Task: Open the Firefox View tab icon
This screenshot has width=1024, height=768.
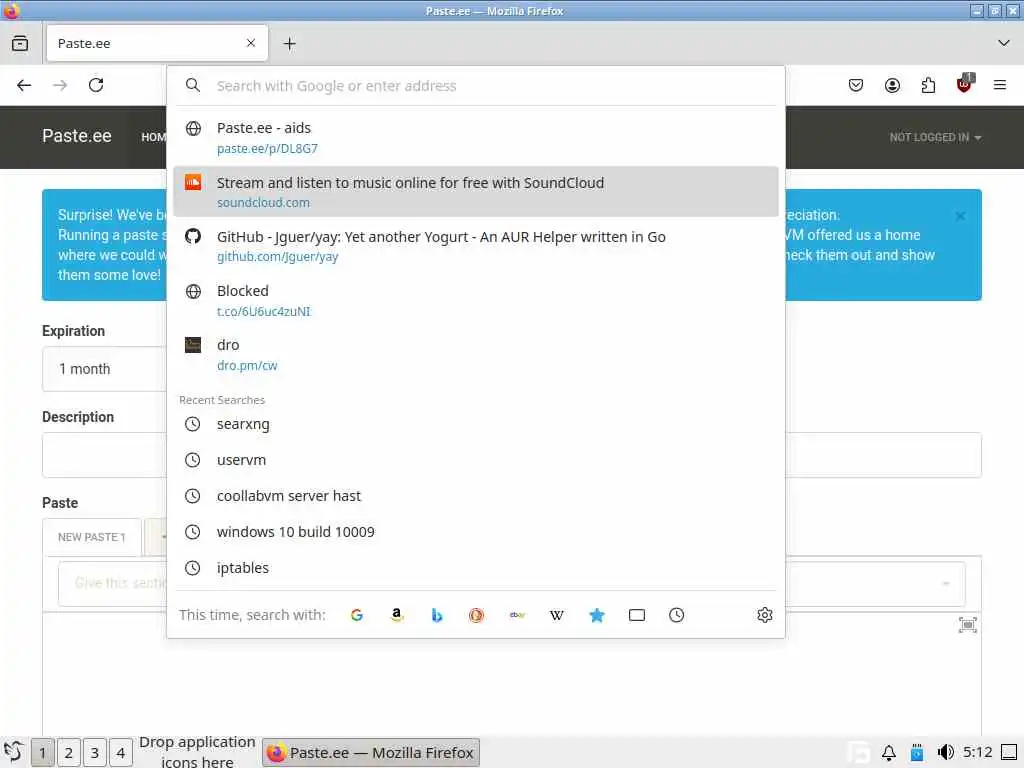Action: pos(20,44)
